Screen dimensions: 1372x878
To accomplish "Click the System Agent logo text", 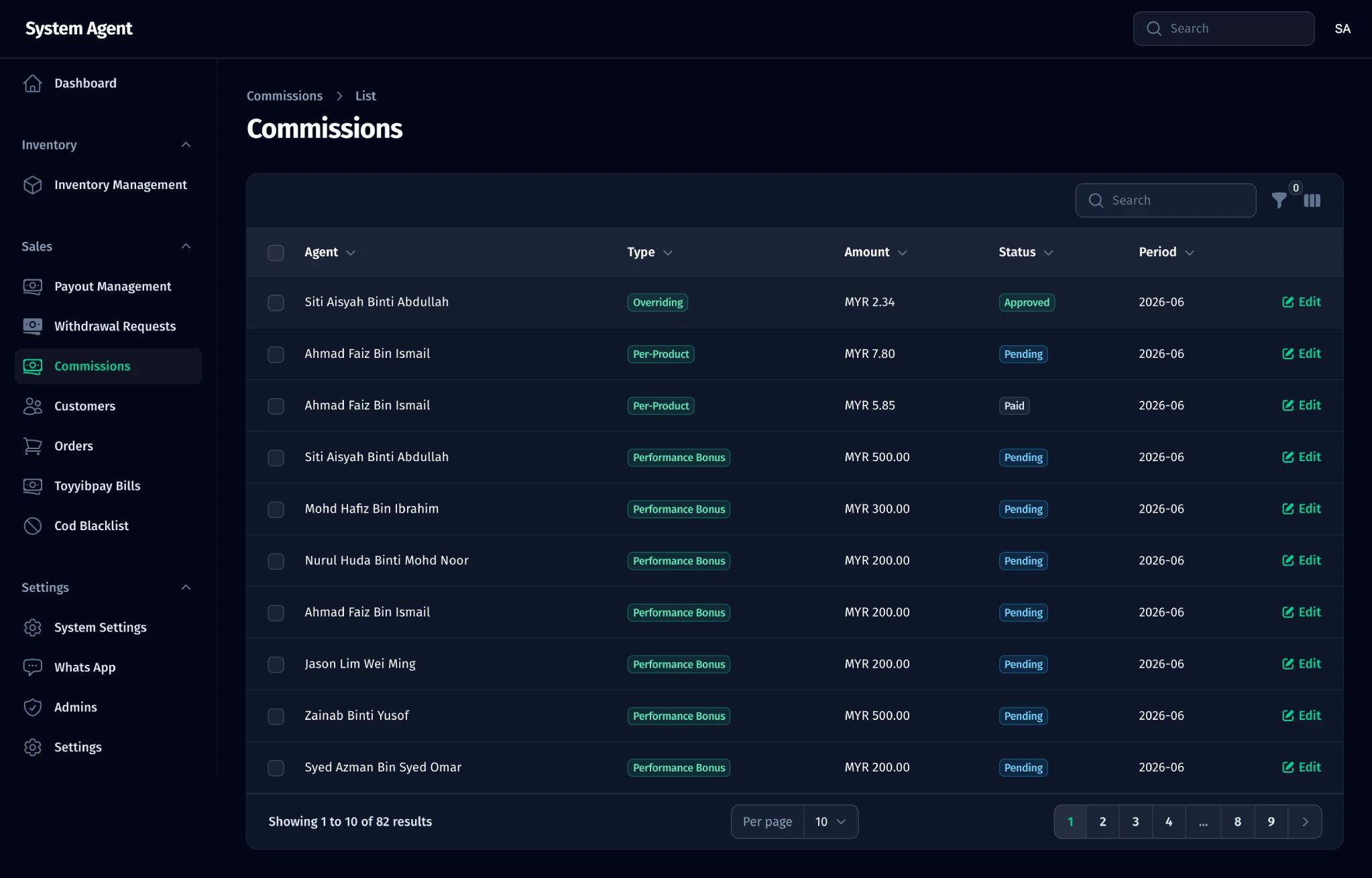I will [78, 29].
